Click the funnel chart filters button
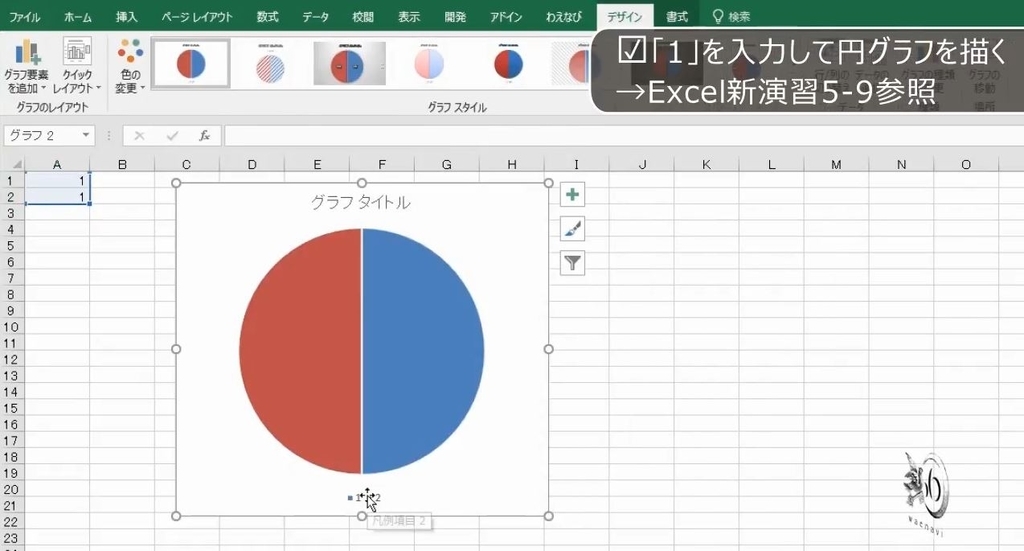This screenshot has height=551, width=1024. (573, 263)
